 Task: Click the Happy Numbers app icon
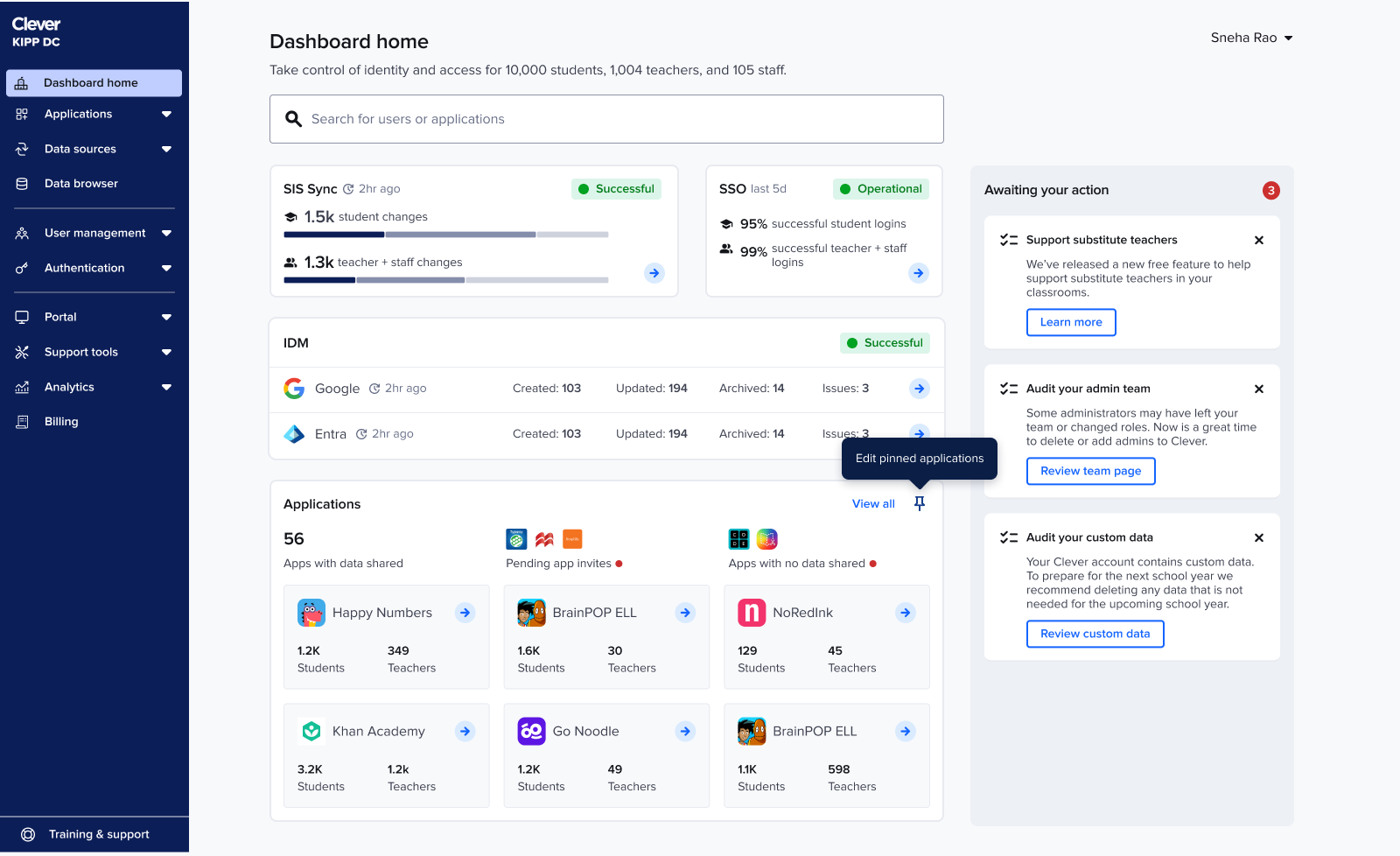pyautogui.click(x=311, y=613)
